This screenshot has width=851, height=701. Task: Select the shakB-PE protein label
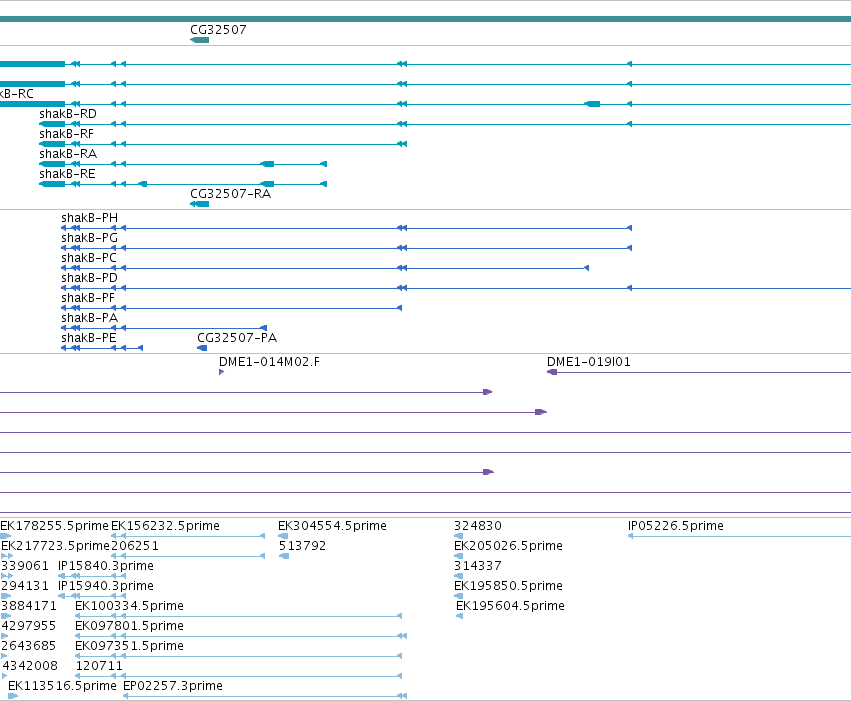tap(88, 339)
